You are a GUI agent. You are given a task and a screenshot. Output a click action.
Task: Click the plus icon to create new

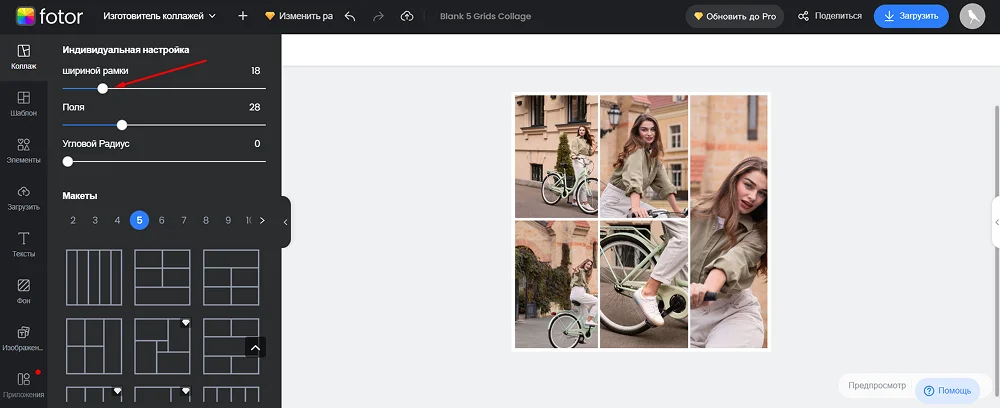[243, 17]
